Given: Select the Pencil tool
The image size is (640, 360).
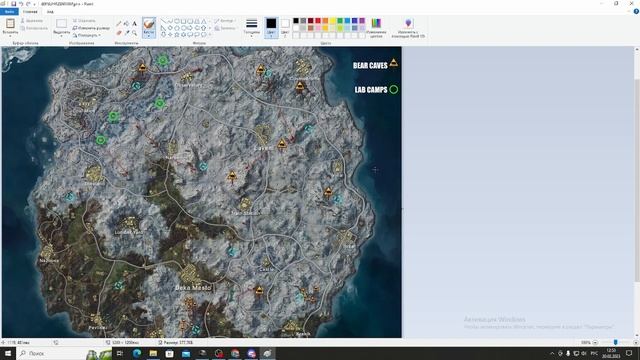Looking at the screenshot, I should click(119, 24).
